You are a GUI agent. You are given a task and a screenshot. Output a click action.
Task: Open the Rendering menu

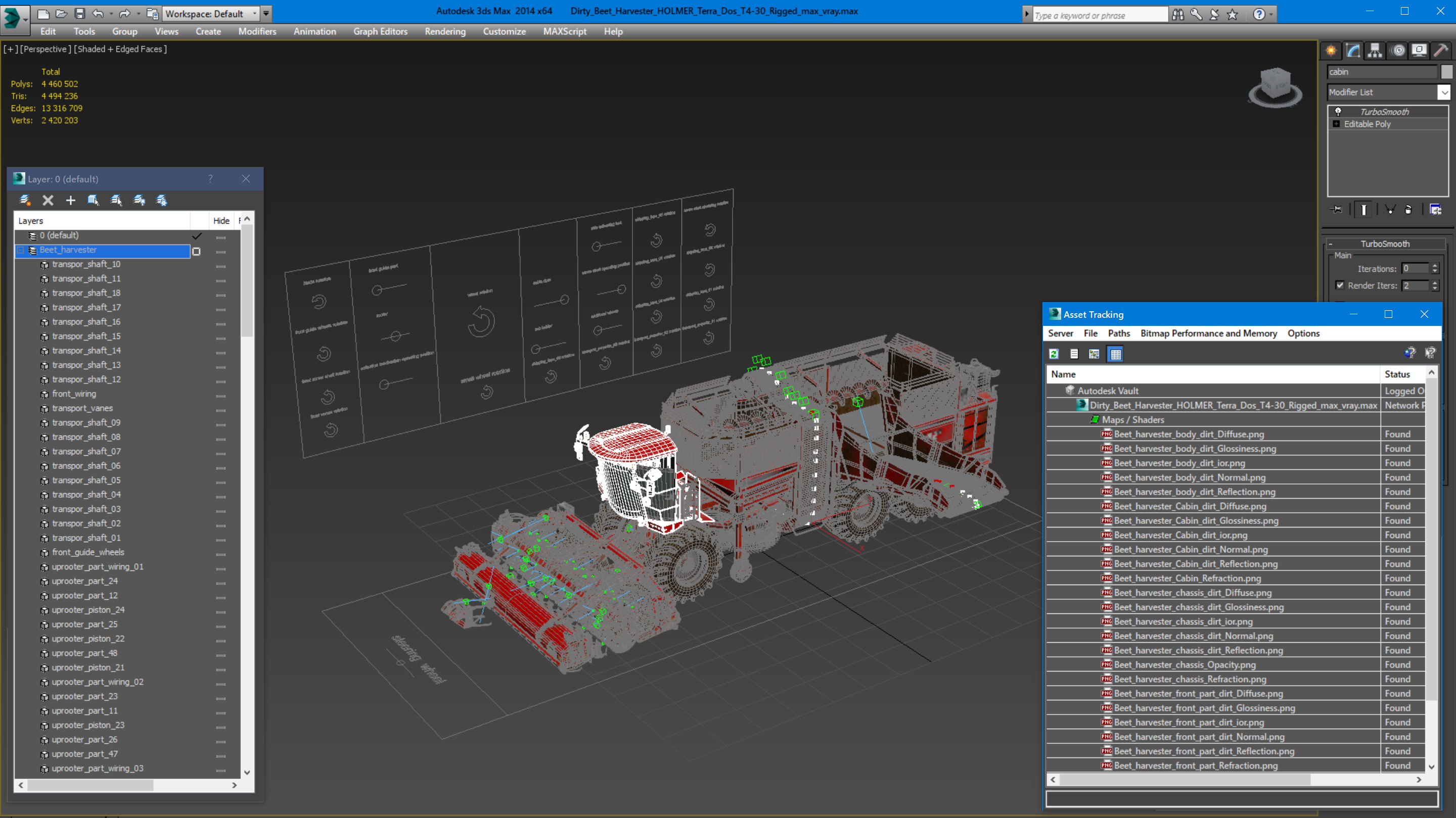point(445,32)
